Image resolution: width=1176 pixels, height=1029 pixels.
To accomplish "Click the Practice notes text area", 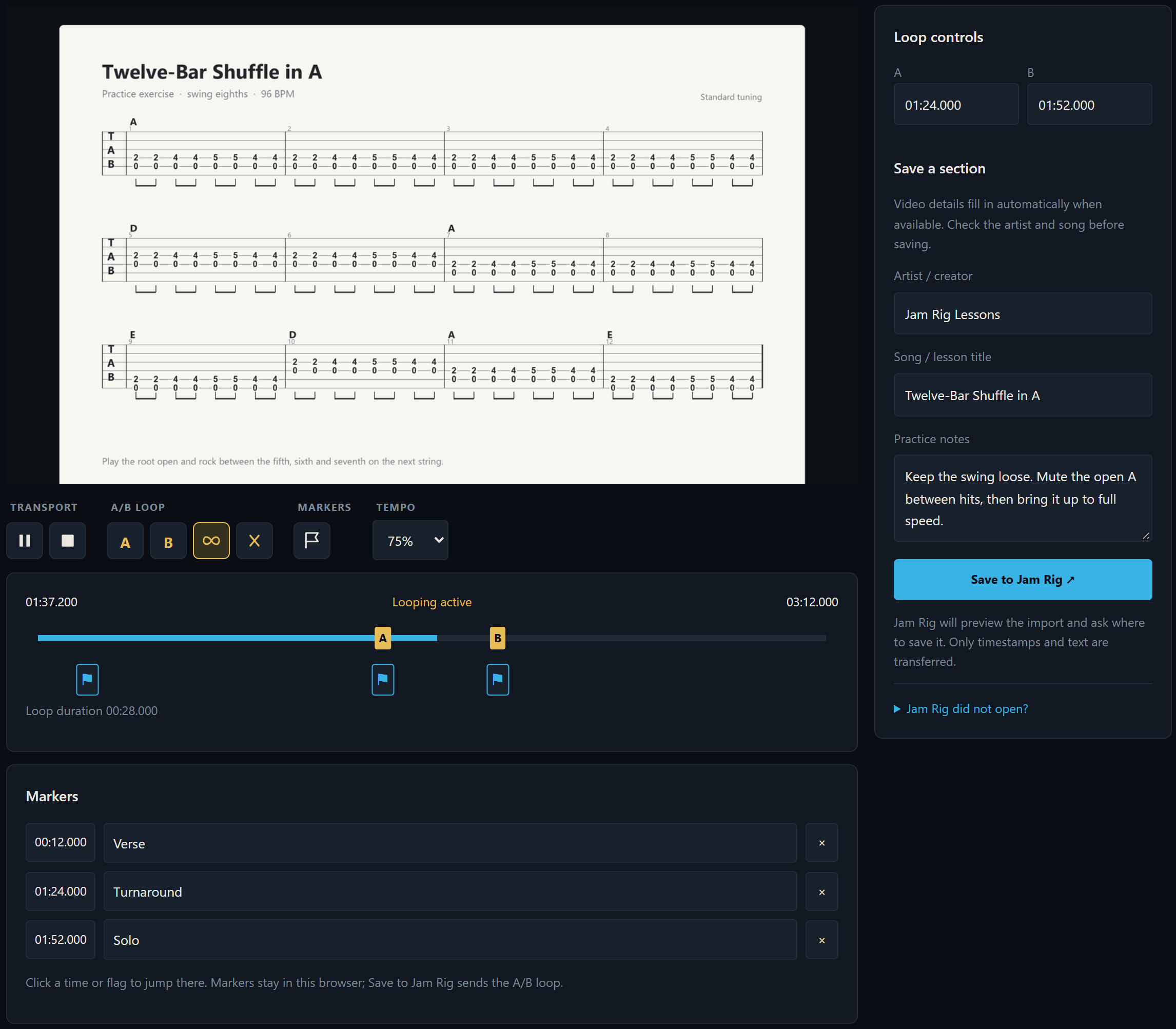I will pyautogui.click(x=1023, y=498).
